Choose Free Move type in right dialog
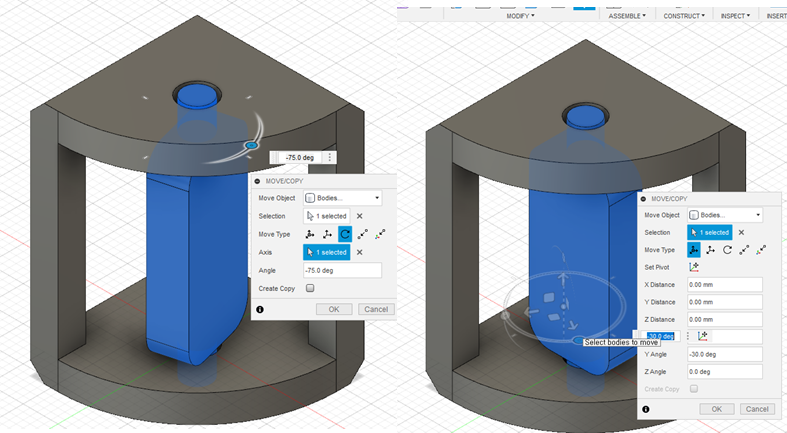This screenshot has width=787, height=433. point(694,249)
